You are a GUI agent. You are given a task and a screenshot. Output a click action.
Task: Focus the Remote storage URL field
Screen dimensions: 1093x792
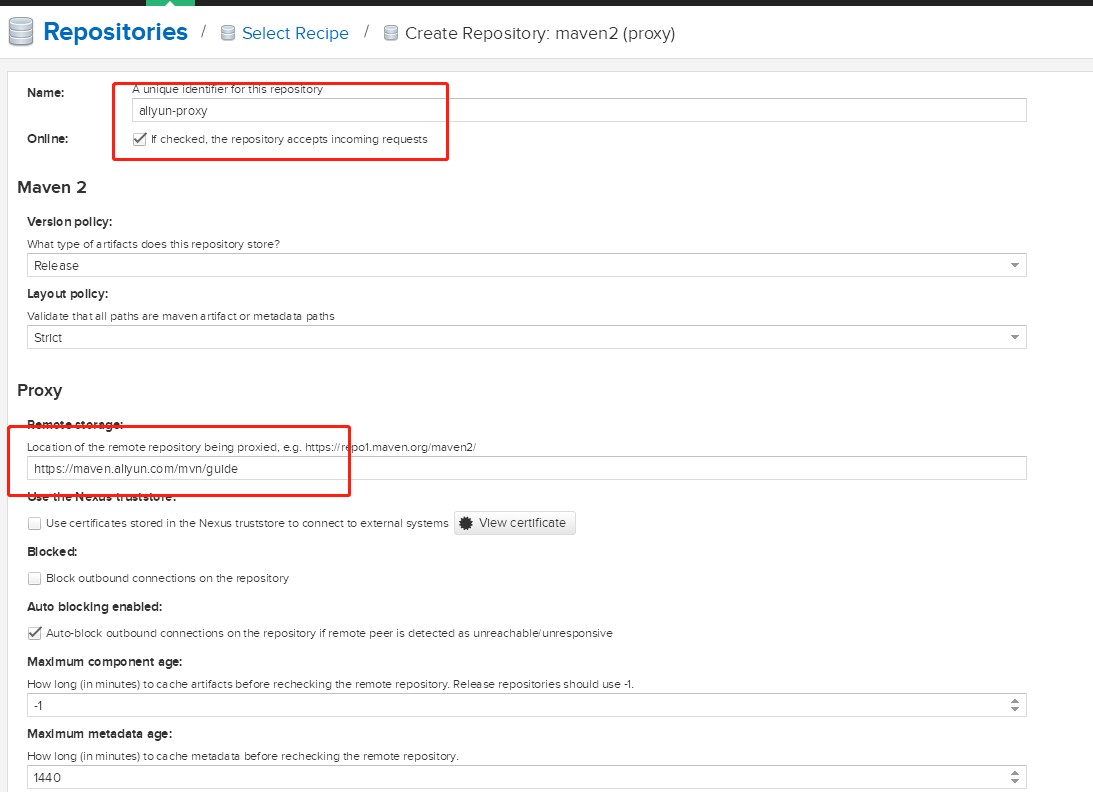(x=526, y=468)
